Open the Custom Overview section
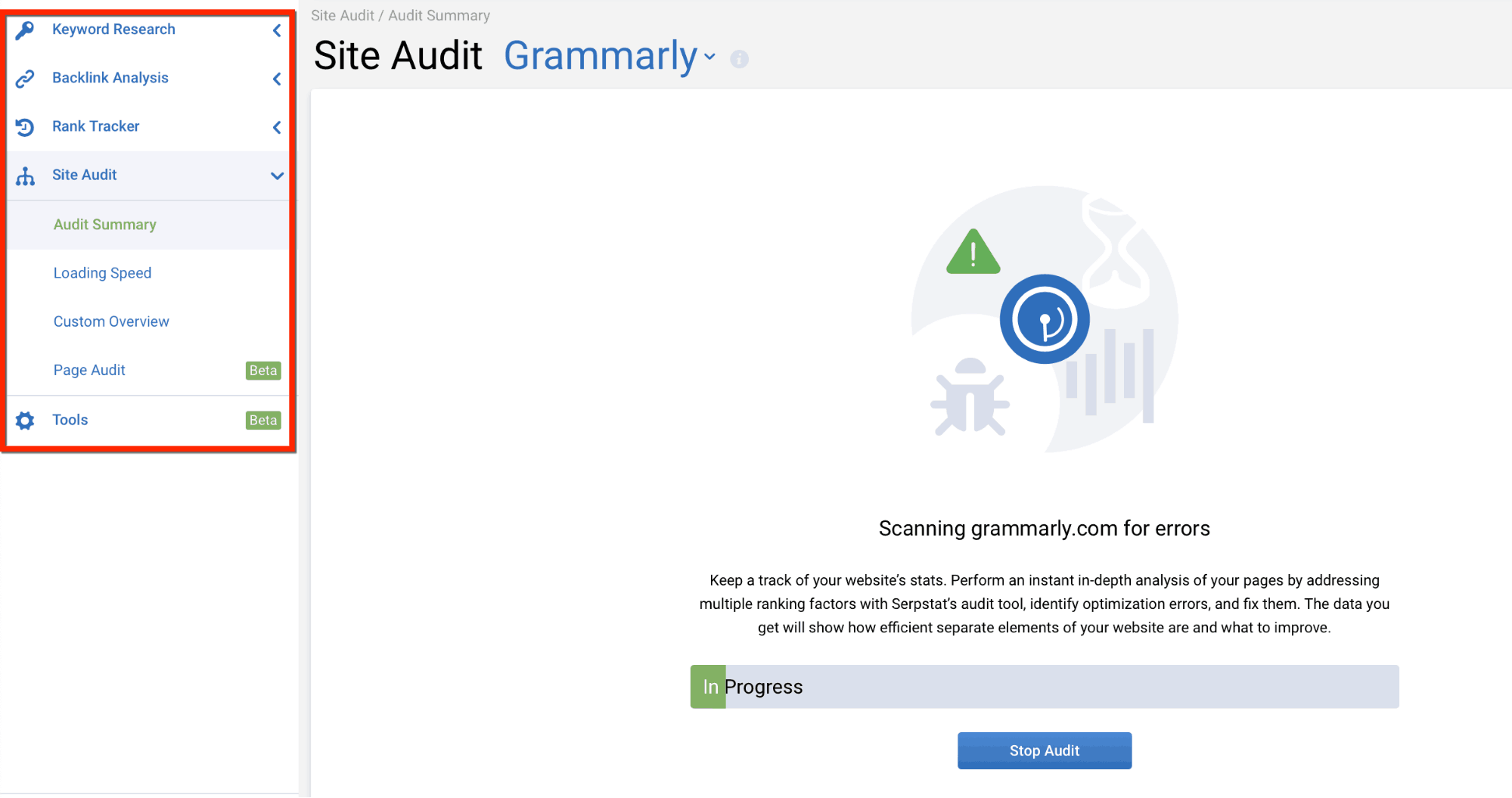The width and height of the screenshot is (1512, 798). [110, 321]
